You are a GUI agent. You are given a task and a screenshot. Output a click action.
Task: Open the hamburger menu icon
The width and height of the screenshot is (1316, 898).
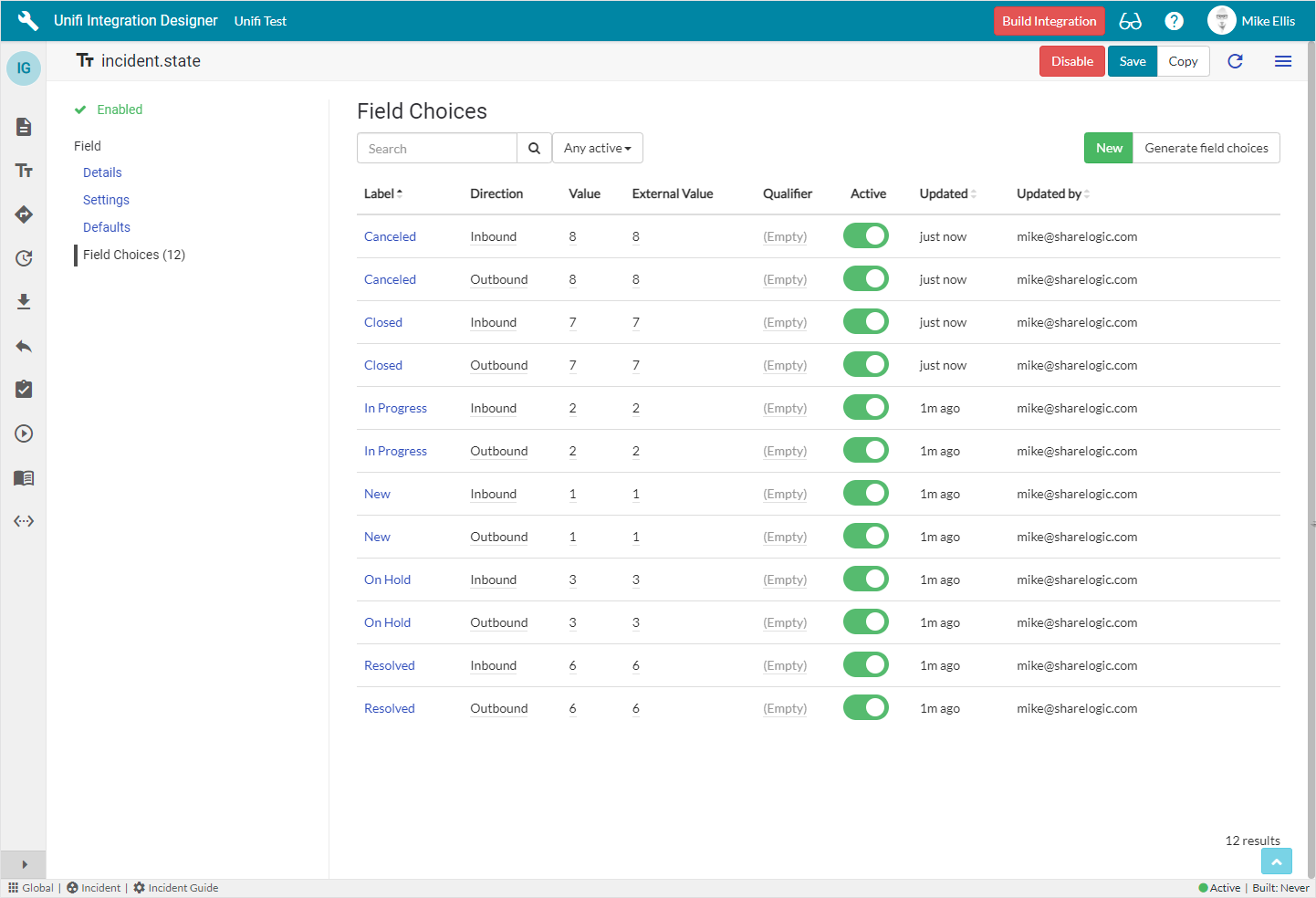click(x=1282, y=61)
